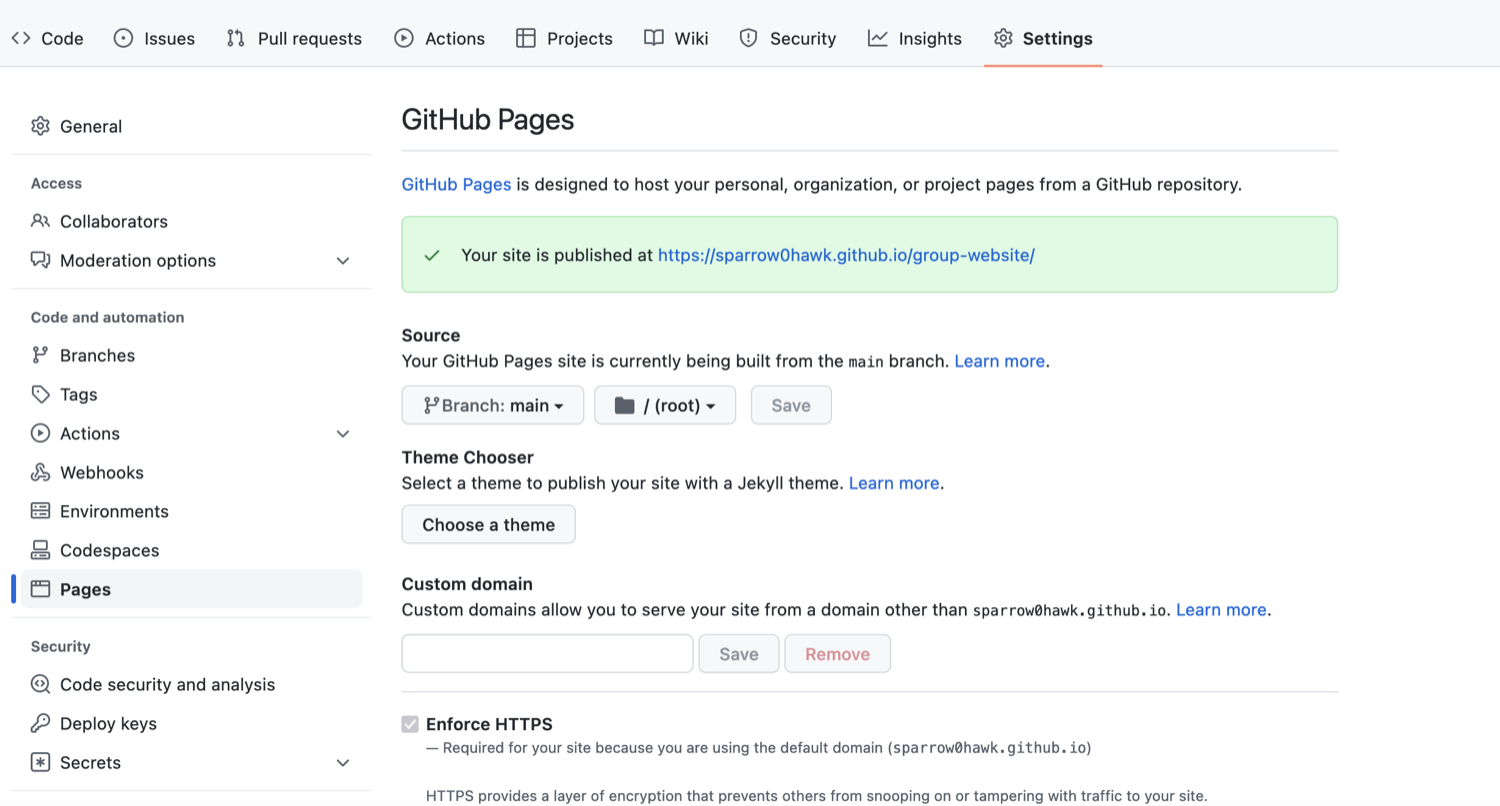Click the Tags tag icon
The height and width of the screenshot is (806, 1500).
click(x=40, y=394)
